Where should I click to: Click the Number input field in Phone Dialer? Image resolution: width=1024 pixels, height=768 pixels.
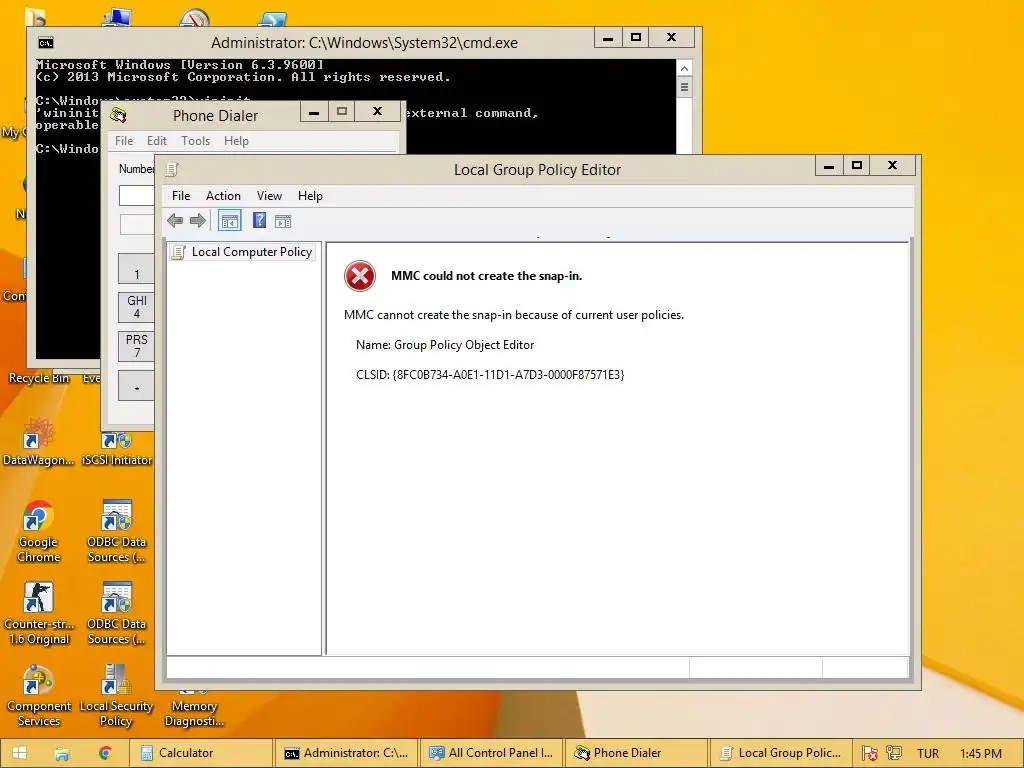(136, 195)
